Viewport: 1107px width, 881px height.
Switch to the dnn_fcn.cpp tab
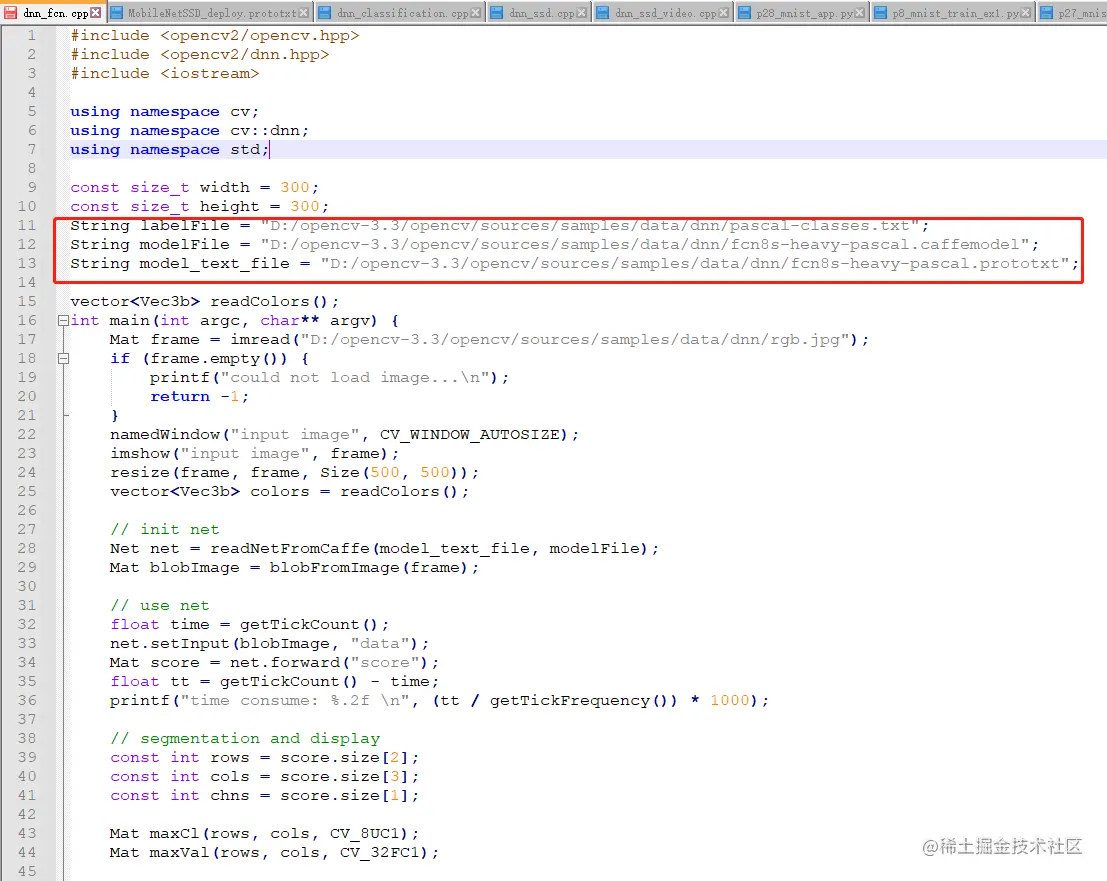tap(56, 13)
